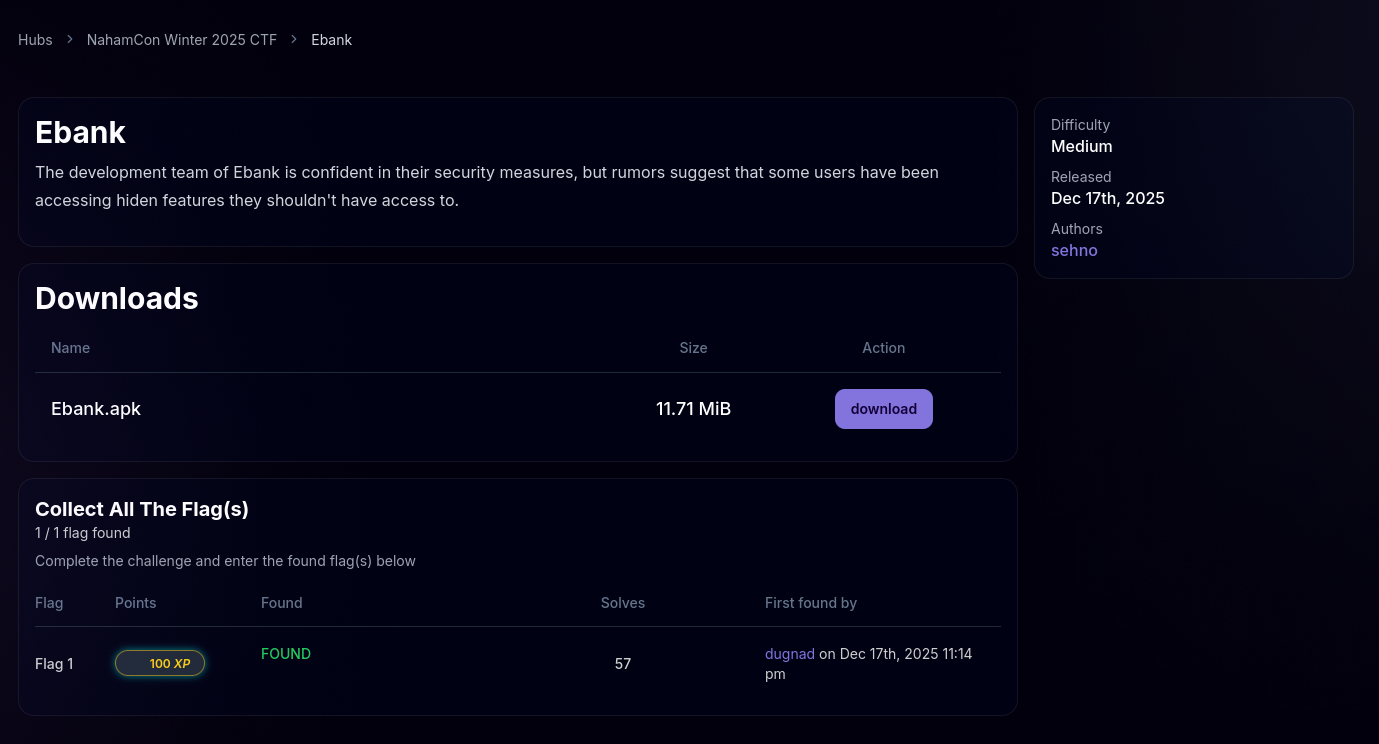This screenshot has height=744, width=1379.
Task: Go to NahamCon Winter 2025 CTF breadcrumb
Action: click(x=181, y=40)
